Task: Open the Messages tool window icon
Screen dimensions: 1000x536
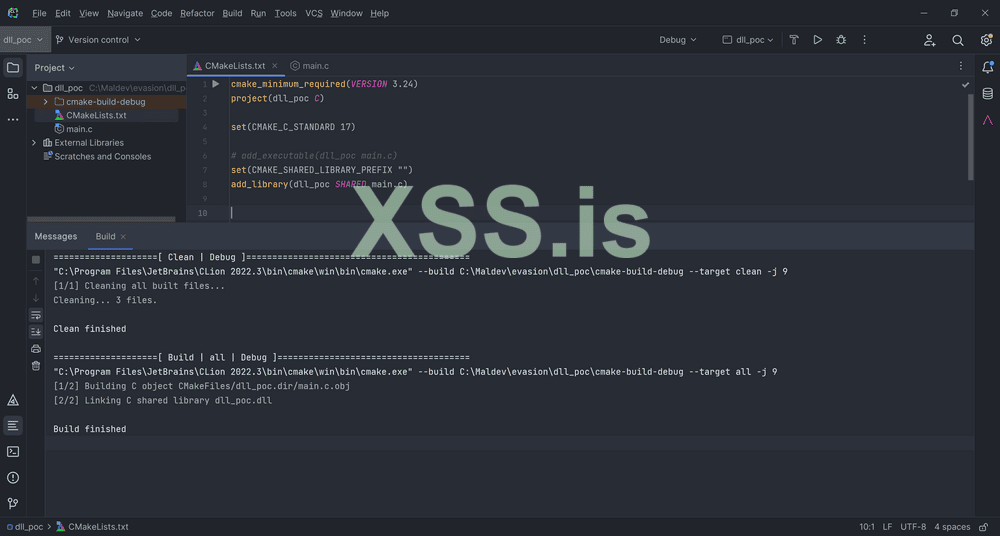Action: click(13, 426)
